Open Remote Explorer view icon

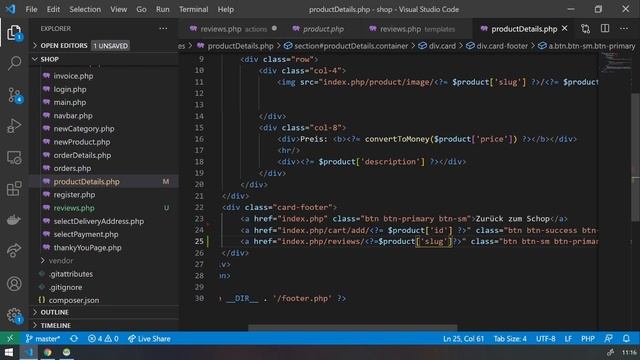point(14,158)
